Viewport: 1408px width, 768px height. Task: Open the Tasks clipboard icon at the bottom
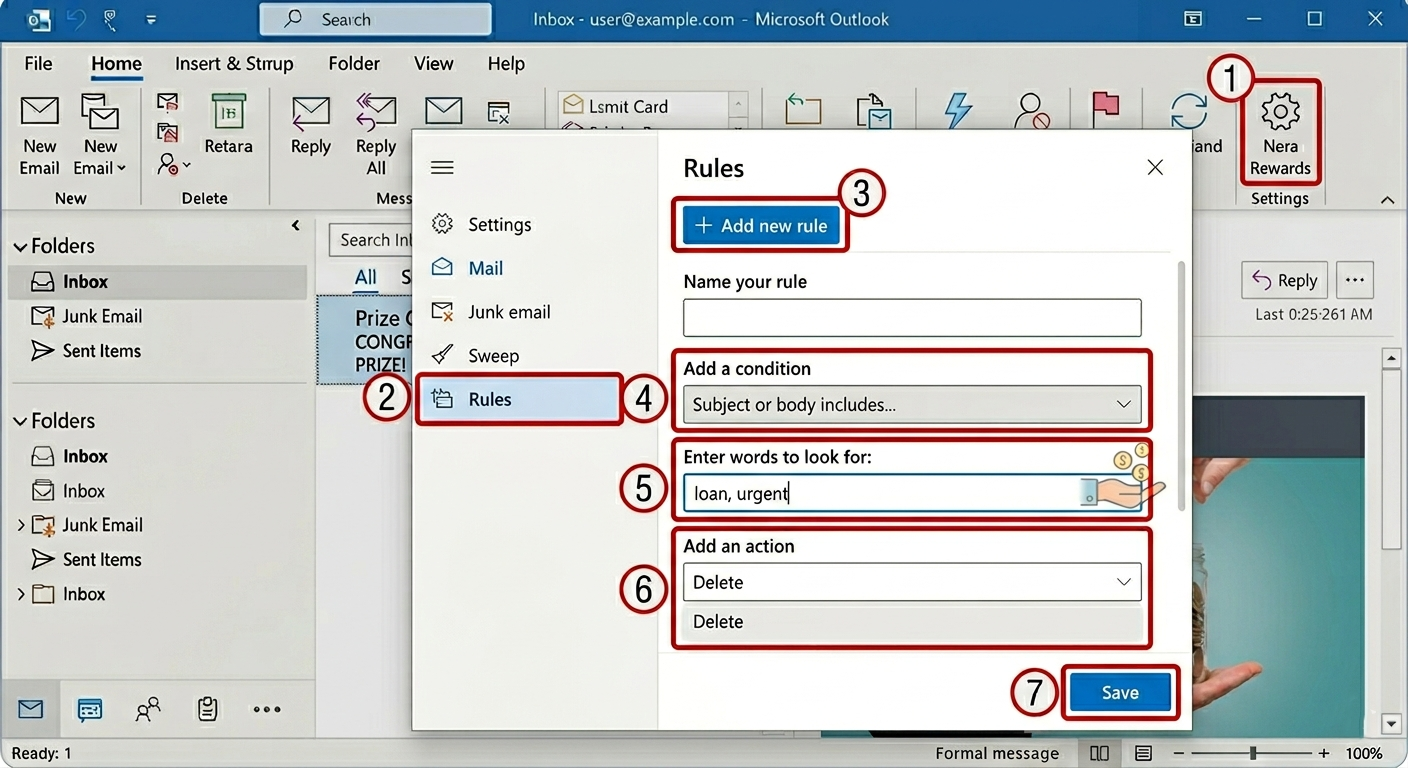207,709
